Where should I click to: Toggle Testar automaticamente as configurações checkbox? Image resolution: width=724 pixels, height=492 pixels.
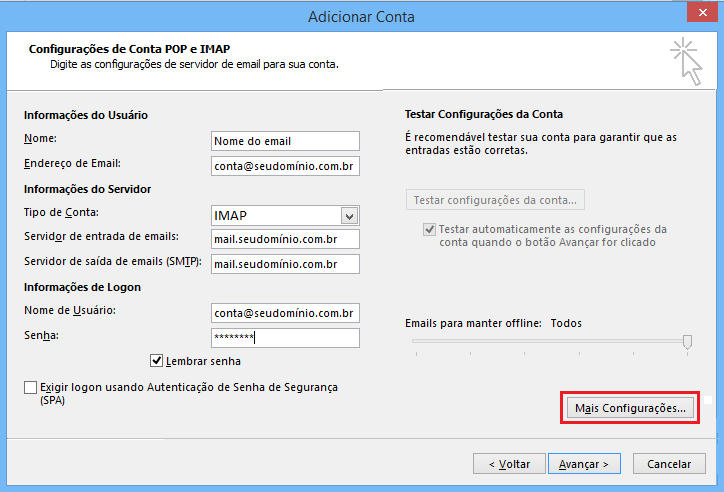tap(430, 229)
